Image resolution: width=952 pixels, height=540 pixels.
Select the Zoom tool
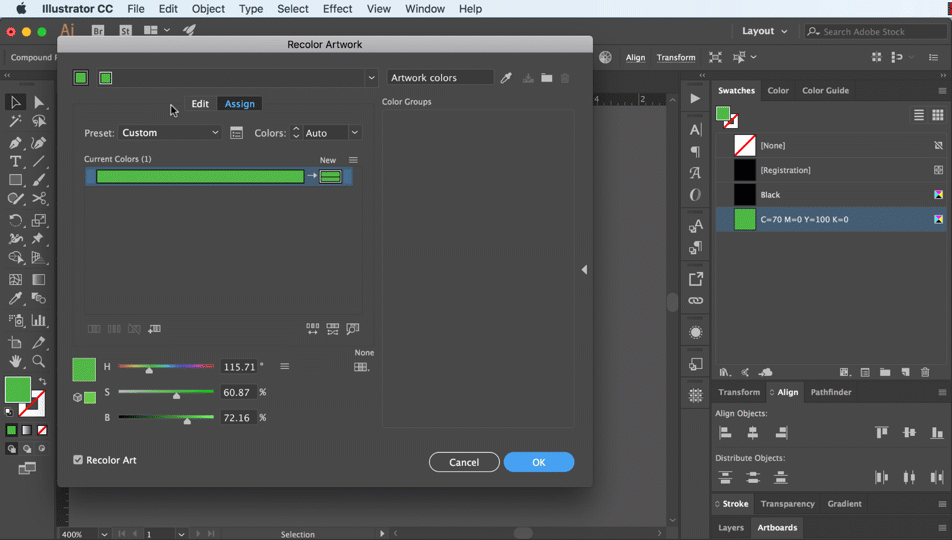pyautogui.click(x=39, y=362)
